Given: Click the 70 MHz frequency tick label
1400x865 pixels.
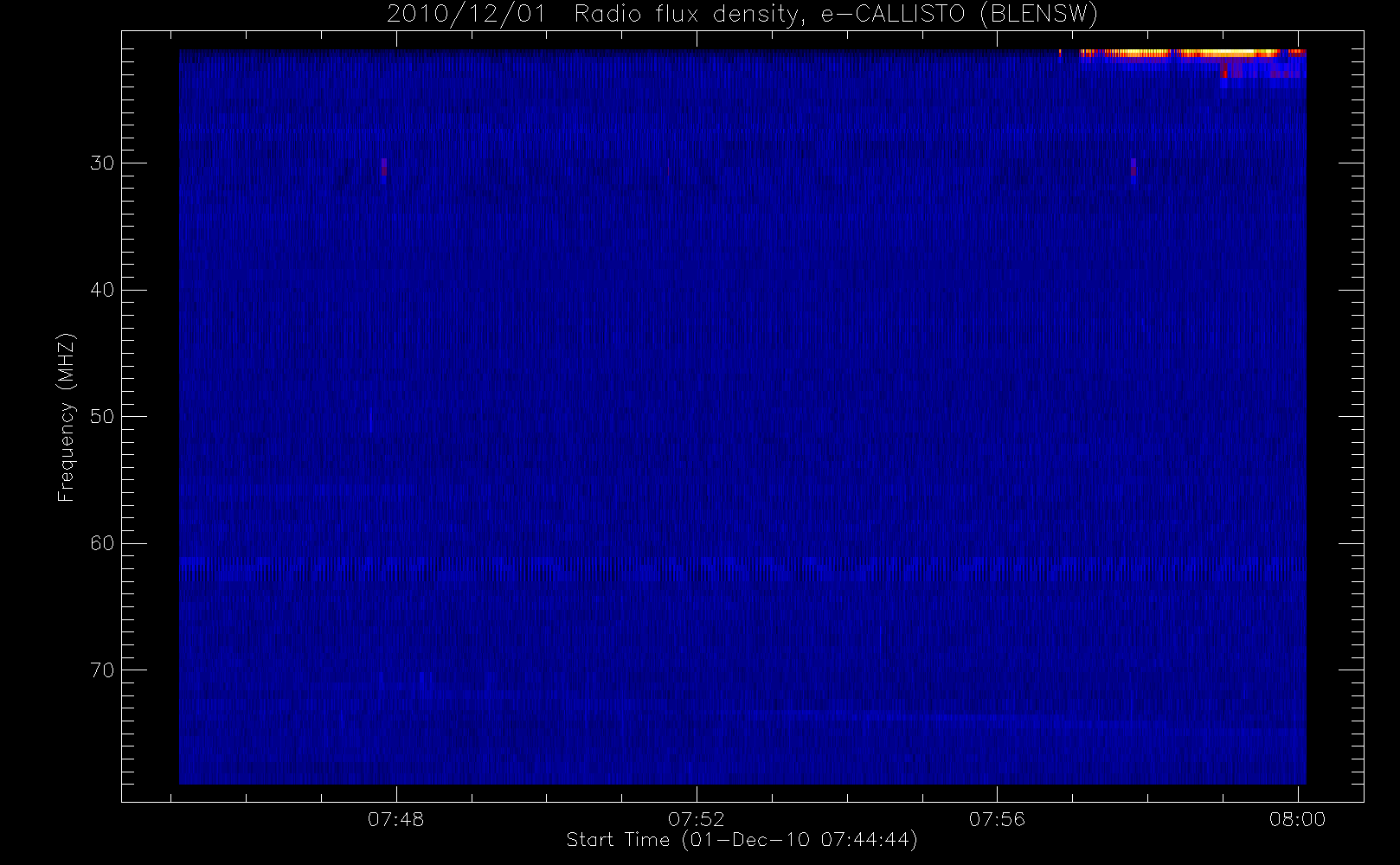Looking at the screenshot, I should click(102, 670).
